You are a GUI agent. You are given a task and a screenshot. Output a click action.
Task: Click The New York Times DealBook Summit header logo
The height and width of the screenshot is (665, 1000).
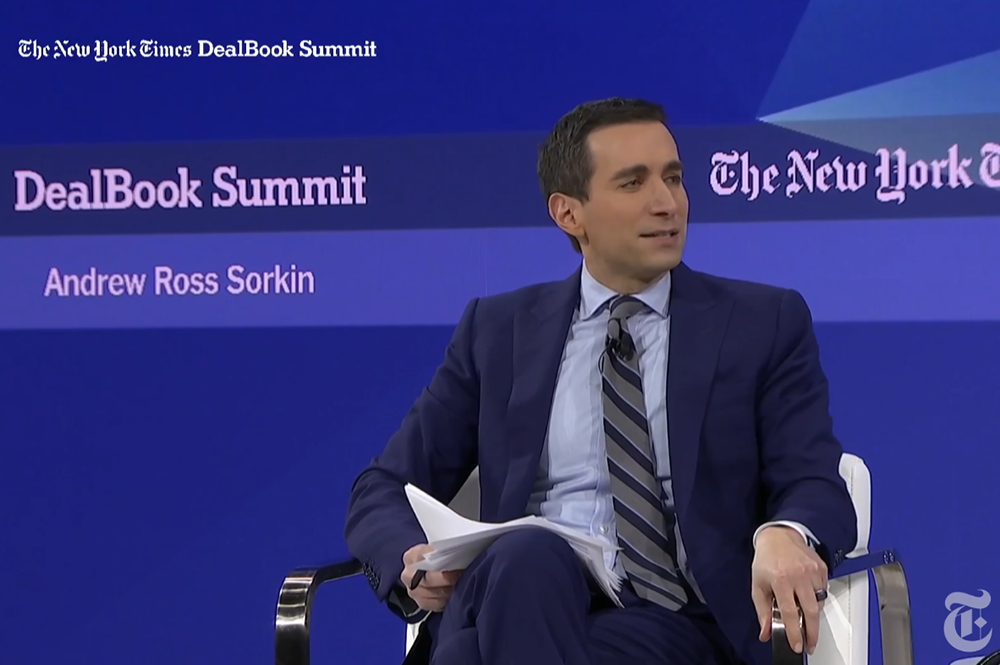click(x=197, y=50)
